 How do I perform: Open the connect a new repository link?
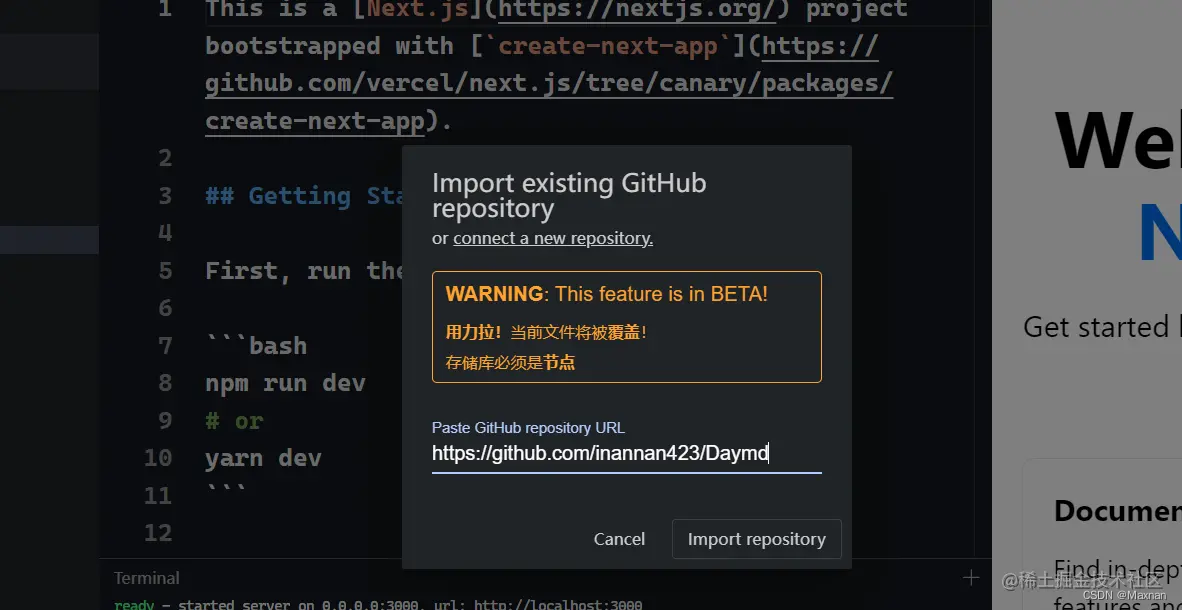[x=553, y=238]
